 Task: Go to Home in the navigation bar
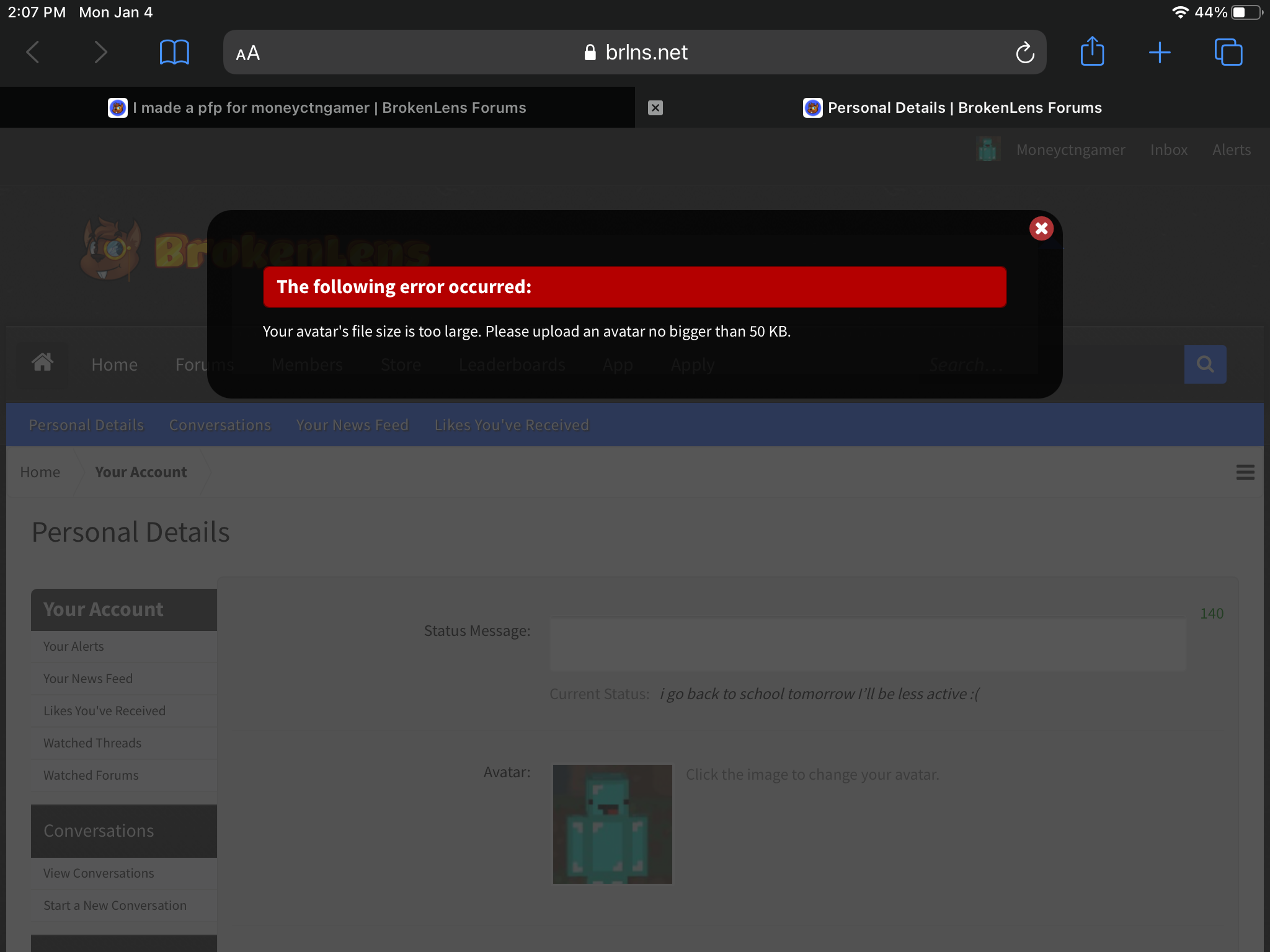(115, 364)
